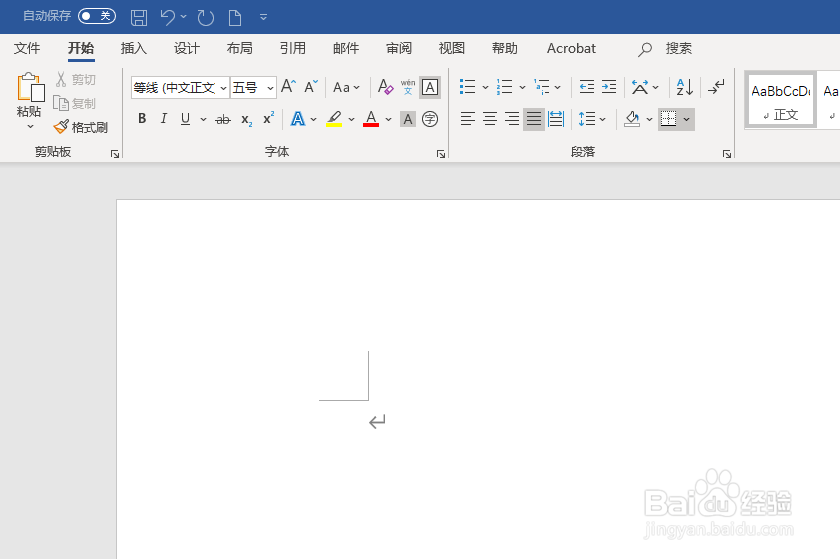Toggle show paragraph marks icon
This screenshot has width=840, height=559.
[716, 87]
